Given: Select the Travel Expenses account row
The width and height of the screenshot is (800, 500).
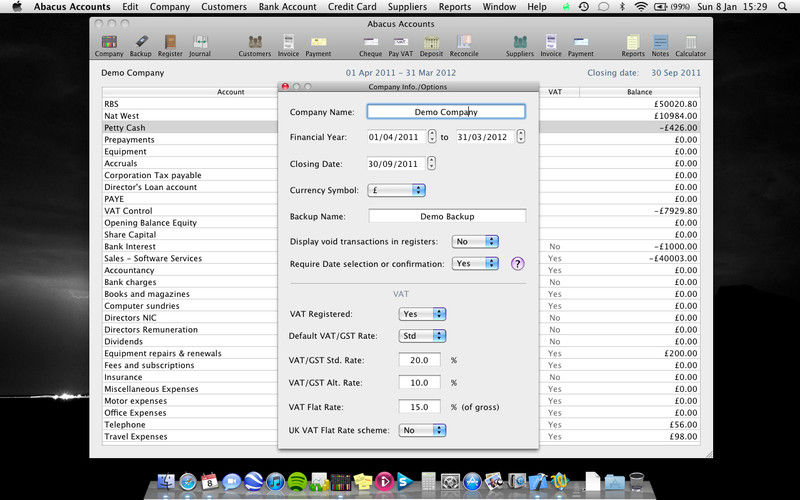Looking at the screenshot, I should 401,437.
